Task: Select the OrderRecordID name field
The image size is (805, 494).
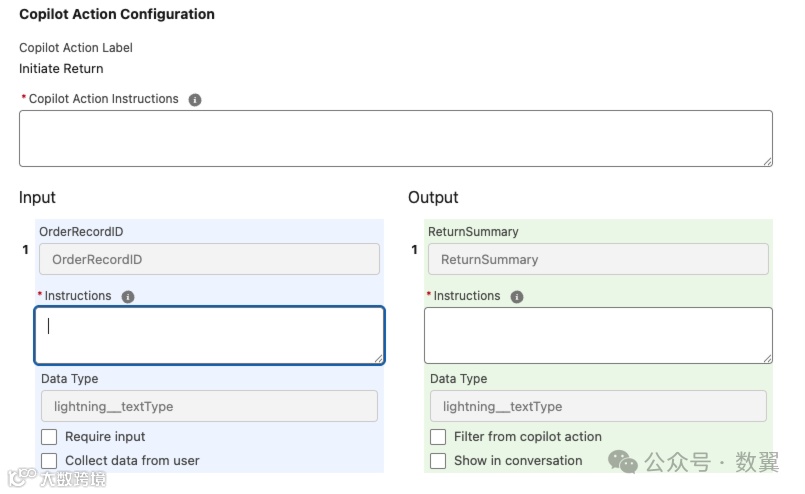Action: pyautogui.click(x=209, y=259)
